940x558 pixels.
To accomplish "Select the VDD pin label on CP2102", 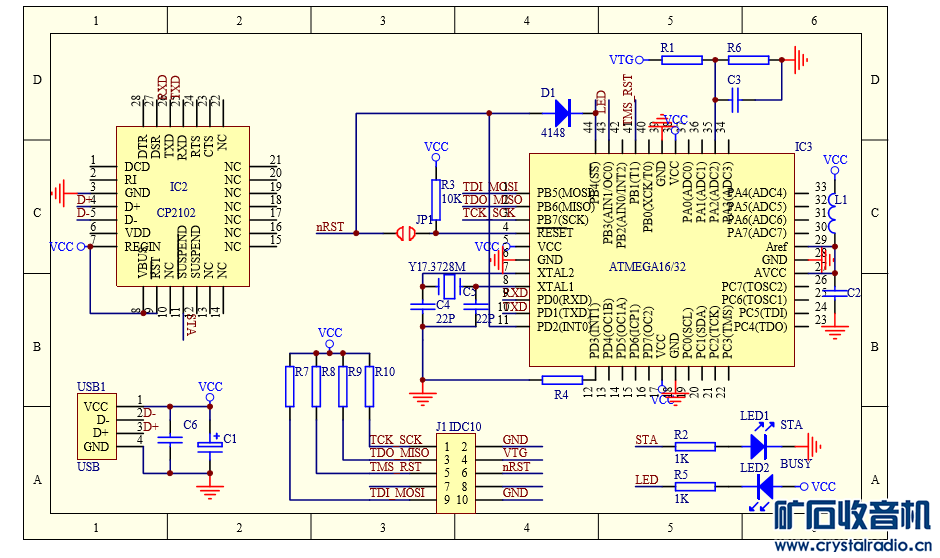I will click(x=137, y=233).
